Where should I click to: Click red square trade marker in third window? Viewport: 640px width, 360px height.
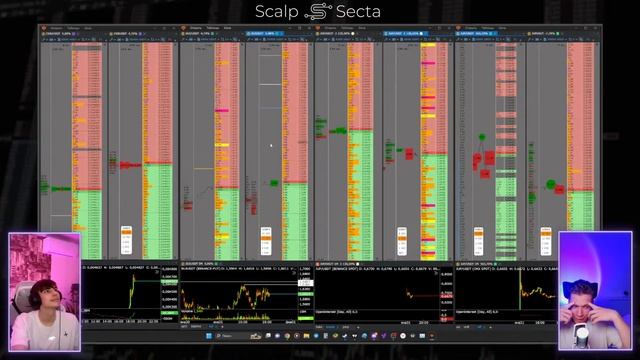tap(409, 153)
